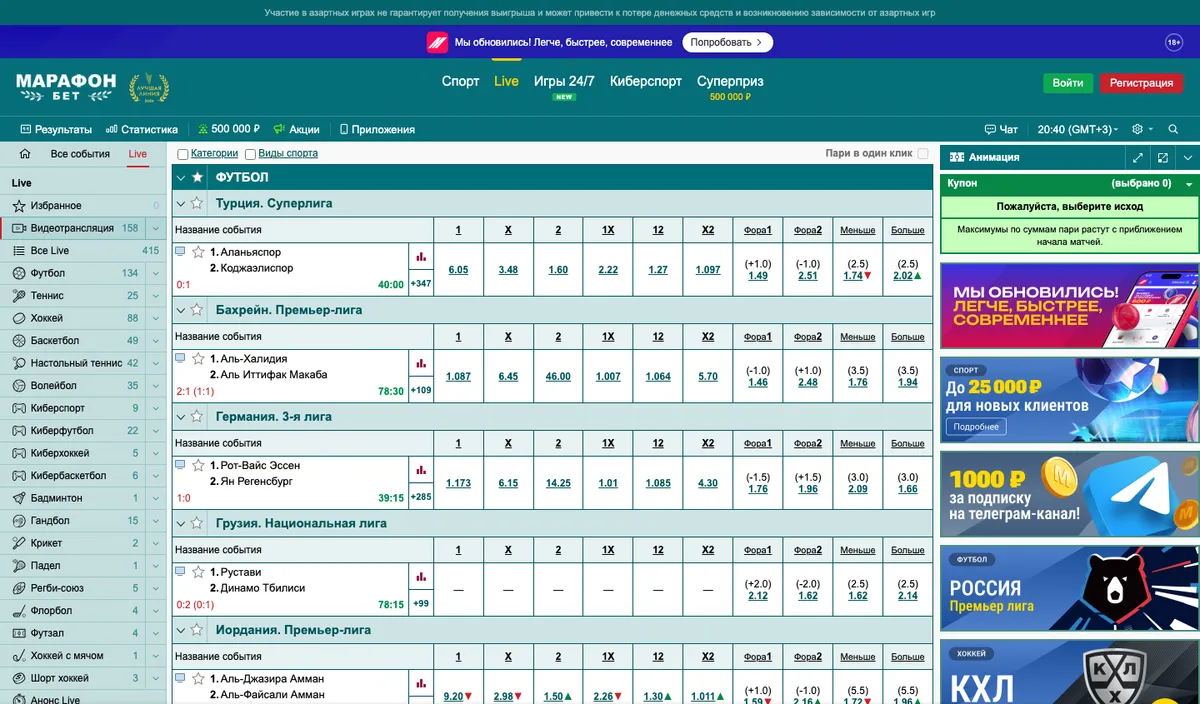The image size is (1200, 704).
Task: Click the 6.05 odds for Аланьяспор win
Action: pyautogui.click(x=458, y=270)
